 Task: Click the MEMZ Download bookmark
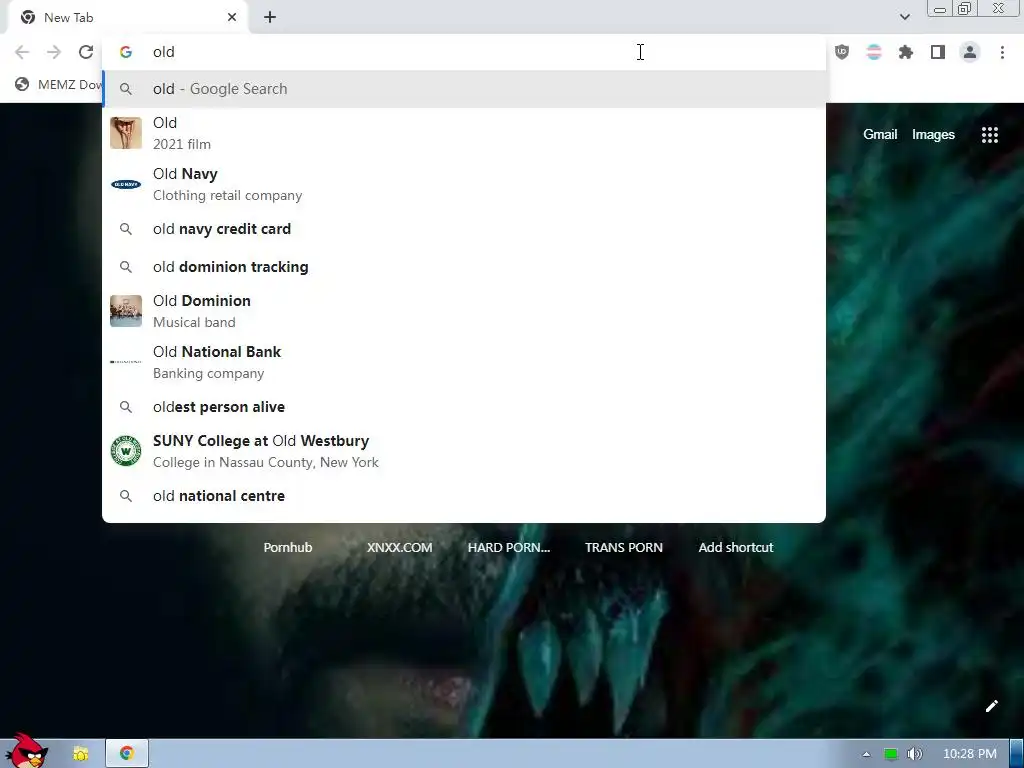59,84
